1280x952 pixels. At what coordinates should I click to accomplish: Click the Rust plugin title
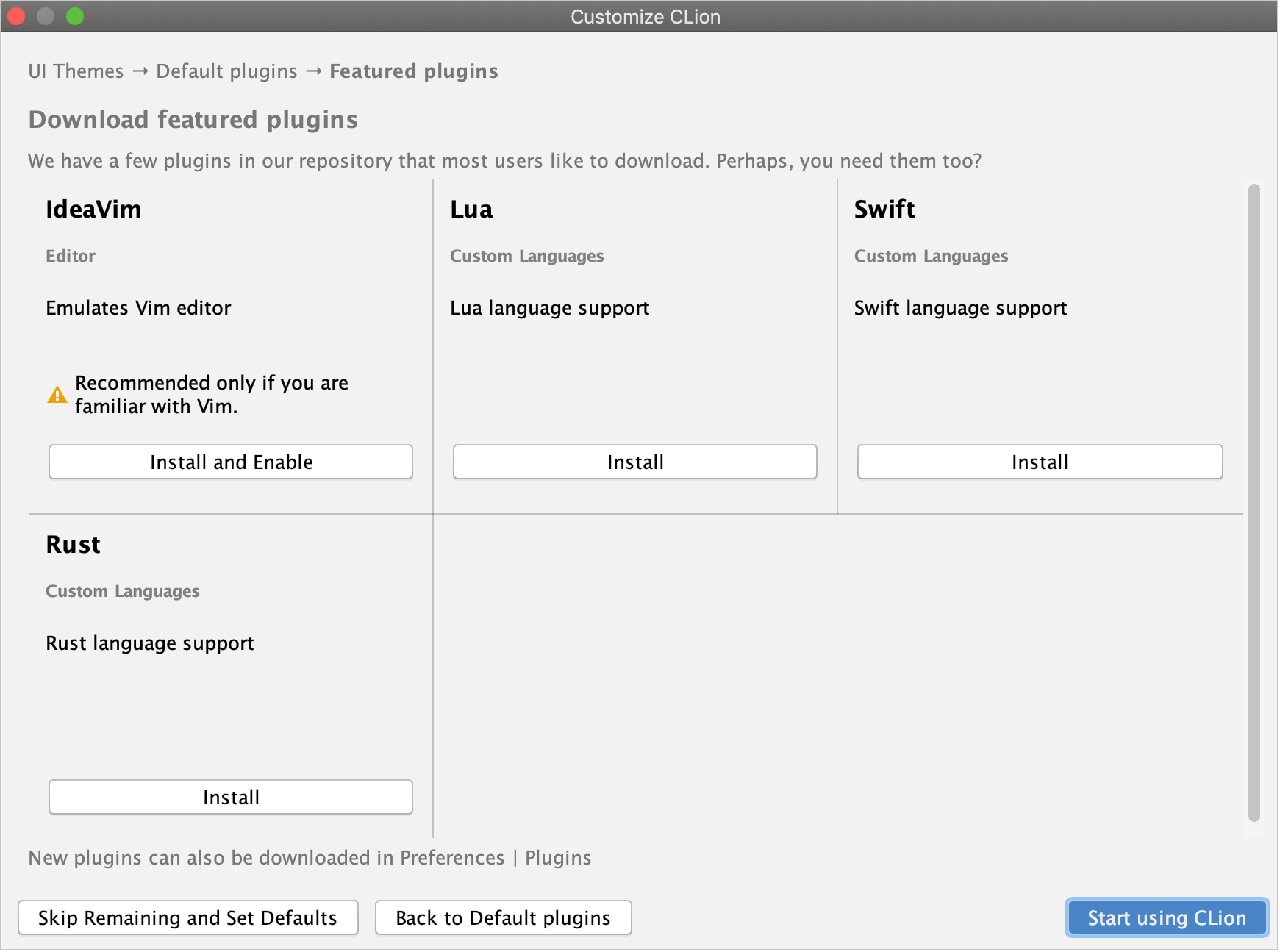point(73,545)
